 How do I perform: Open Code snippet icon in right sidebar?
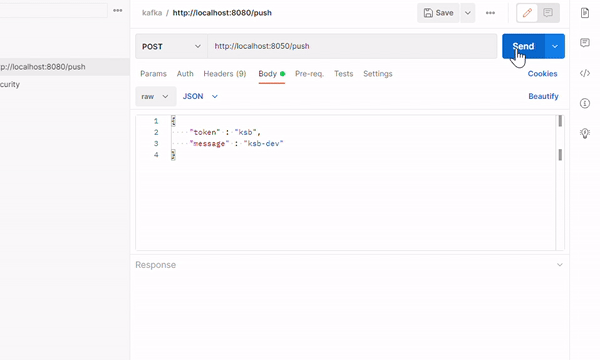point(585,73)
